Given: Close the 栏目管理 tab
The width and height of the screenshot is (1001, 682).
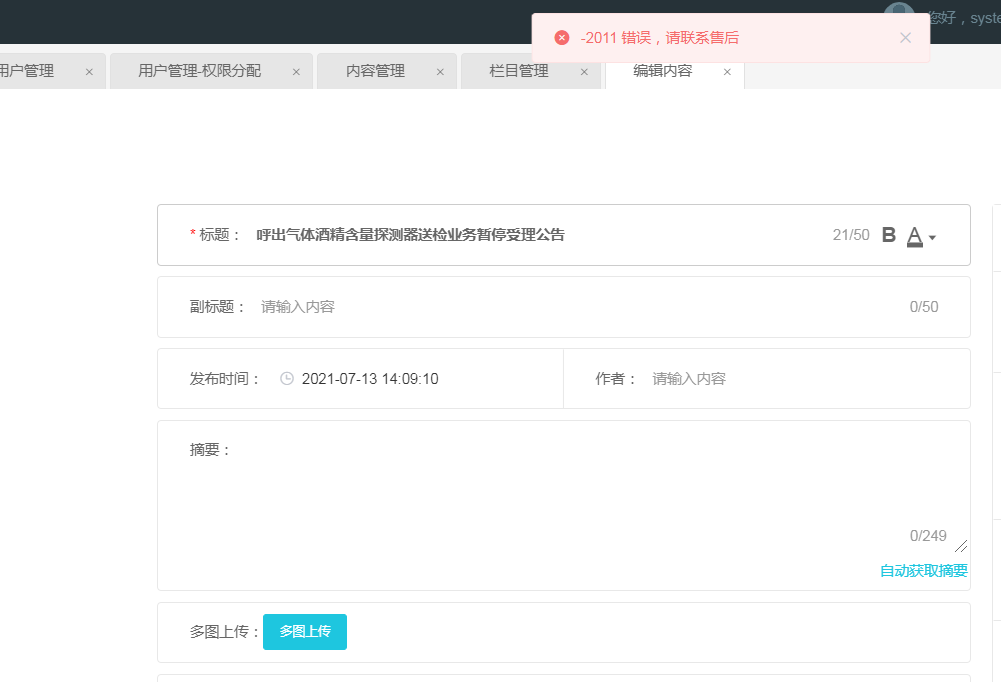Looking at the screenshot, I should [x=584, y=72].
